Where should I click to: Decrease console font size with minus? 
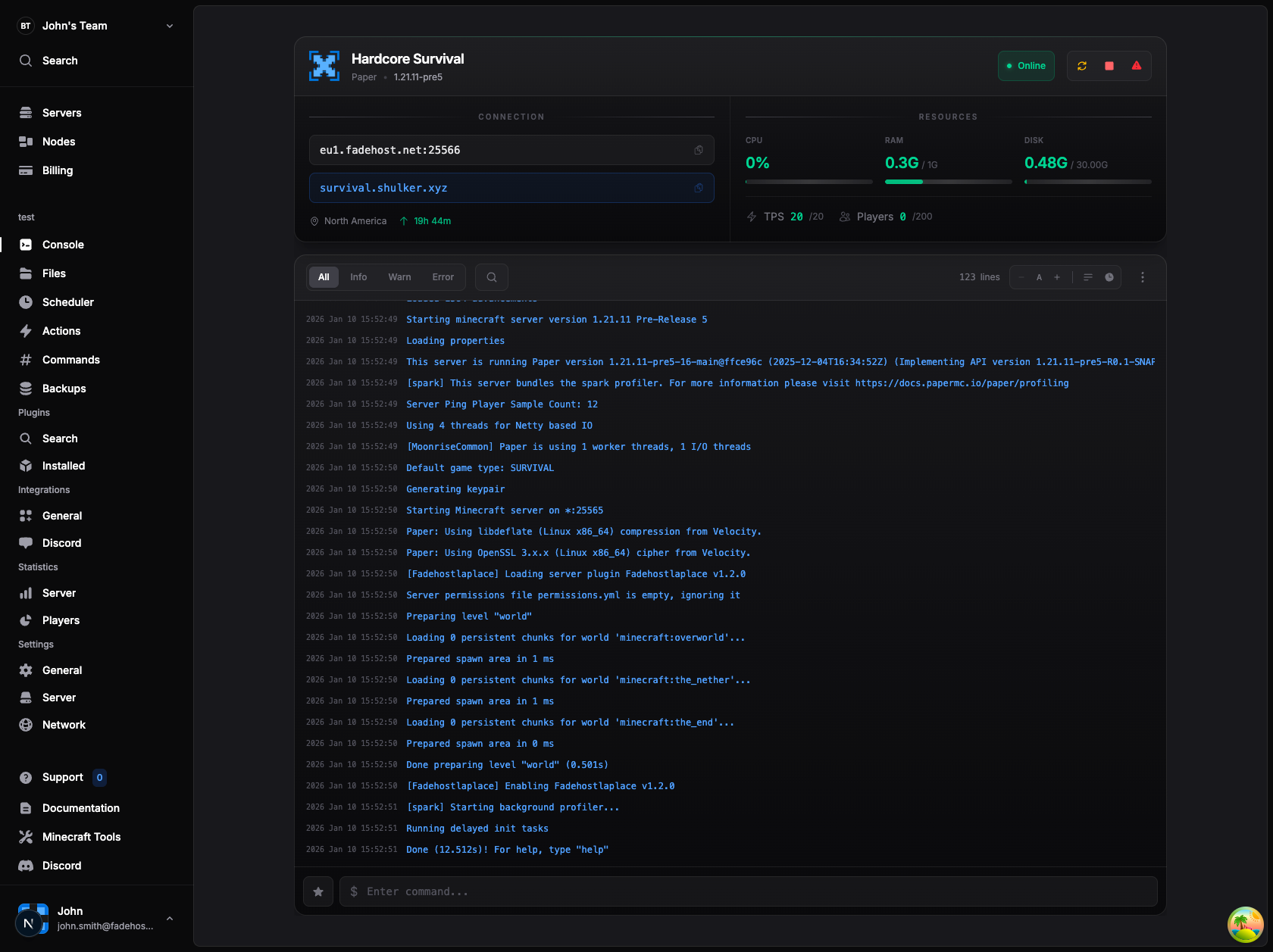[x=1021, y=277]
